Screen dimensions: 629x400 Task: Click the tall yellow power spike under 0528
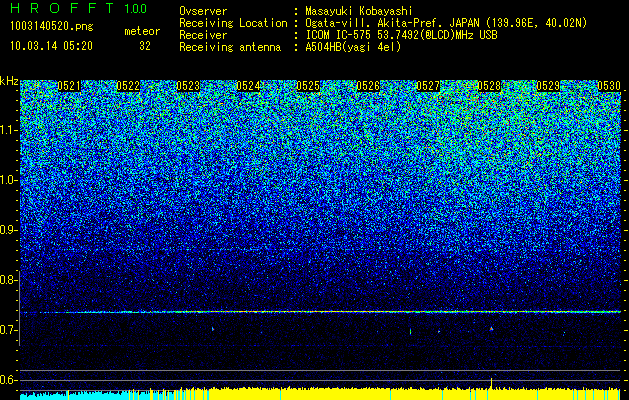point(491,383)
